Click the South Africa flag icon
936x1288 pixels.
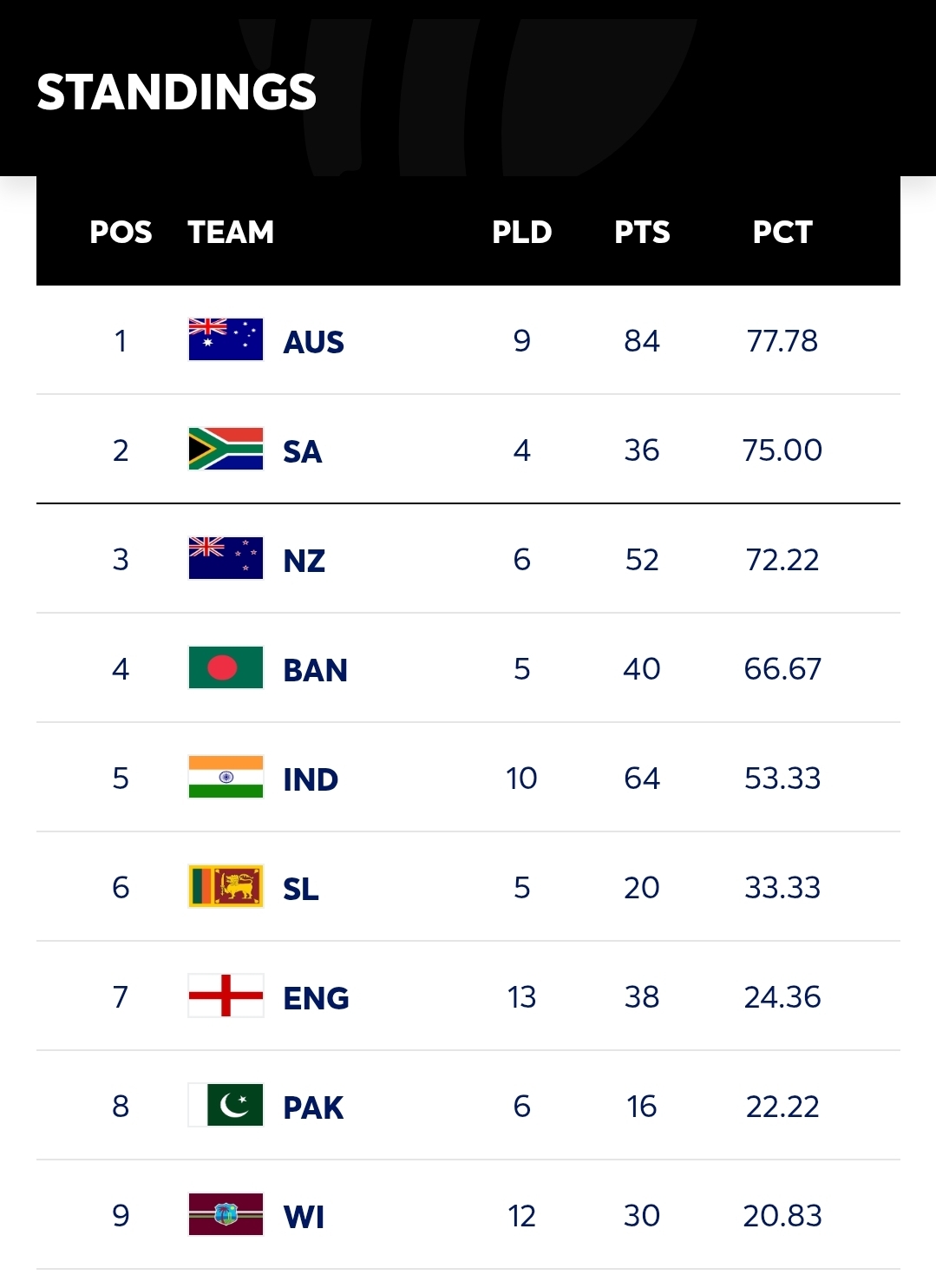tap(226, 449)
